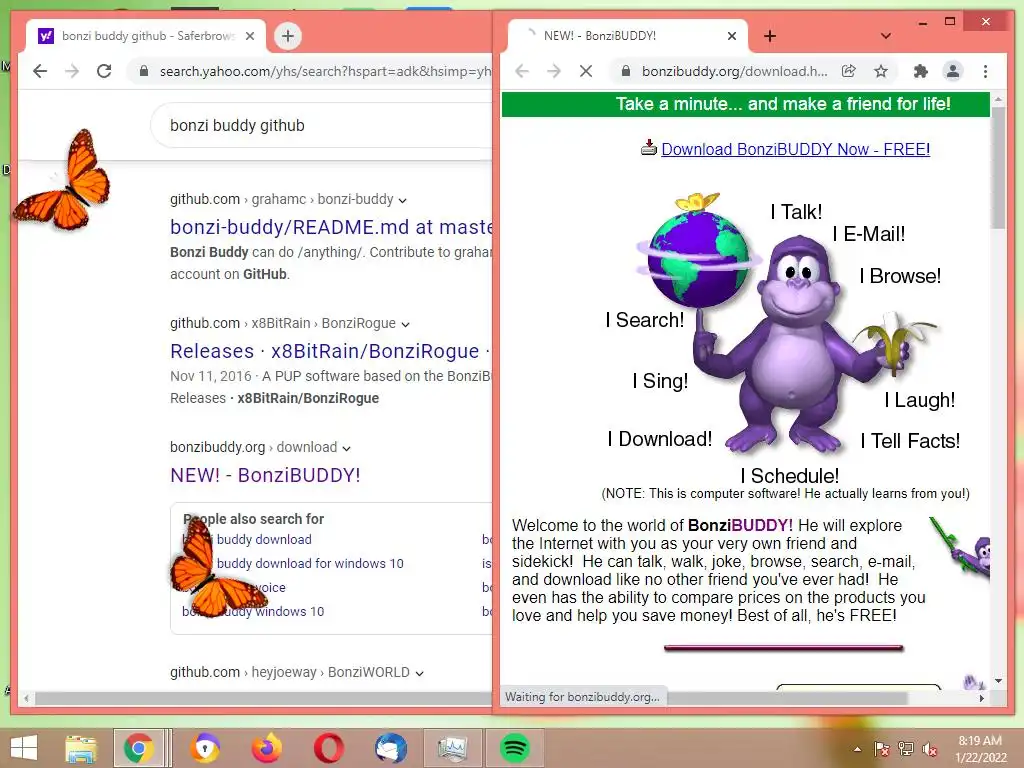Click the padlock icon beside search.yahoo.com
Screen dimensions: 1024x768
click(x=144, y=71)
